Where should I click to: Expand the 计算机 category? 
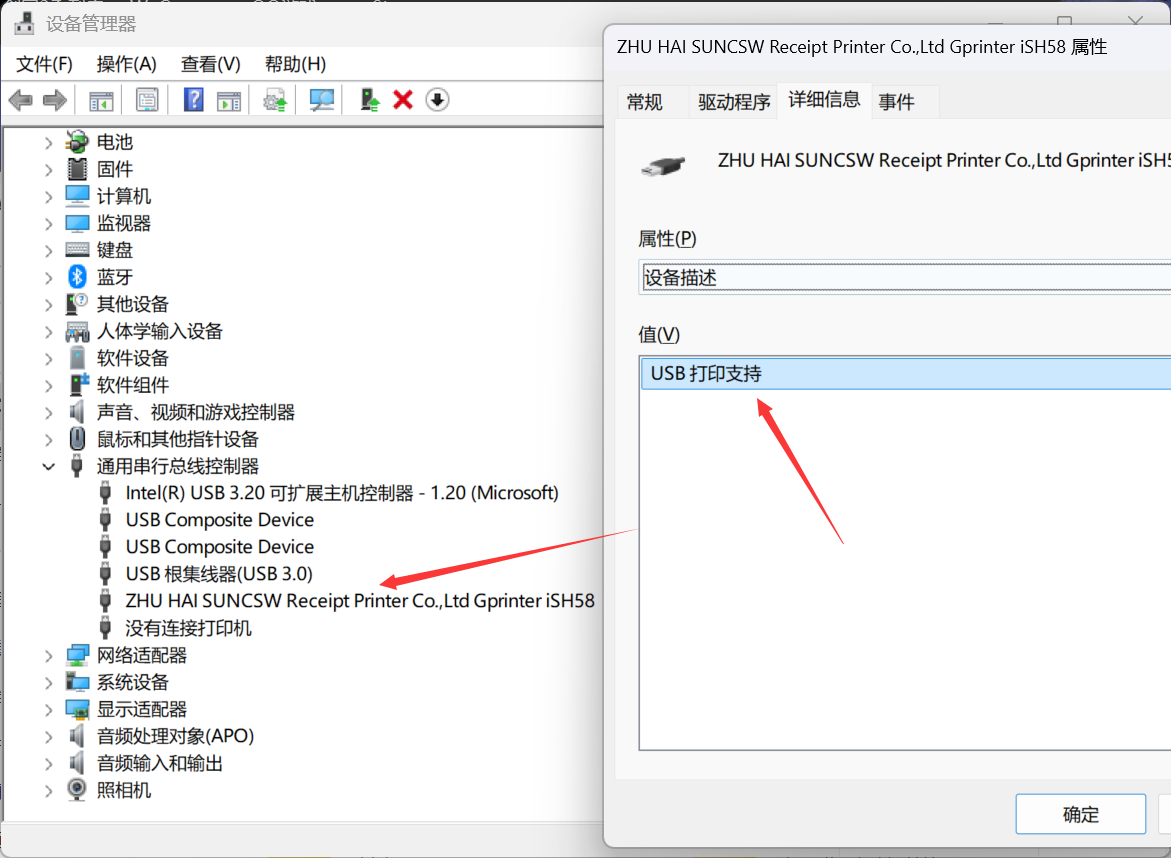(49, 196)
